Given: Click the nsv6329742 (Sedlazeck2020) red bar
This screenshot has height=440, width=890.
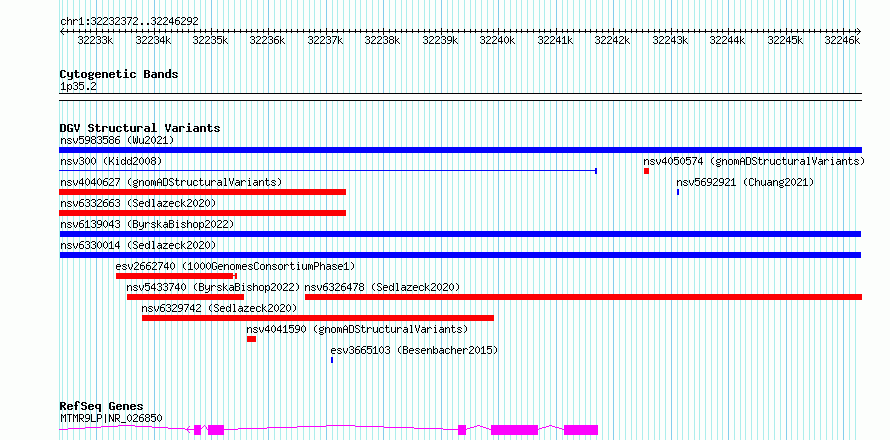Looking at the screenshot, I should pos(318,318).
